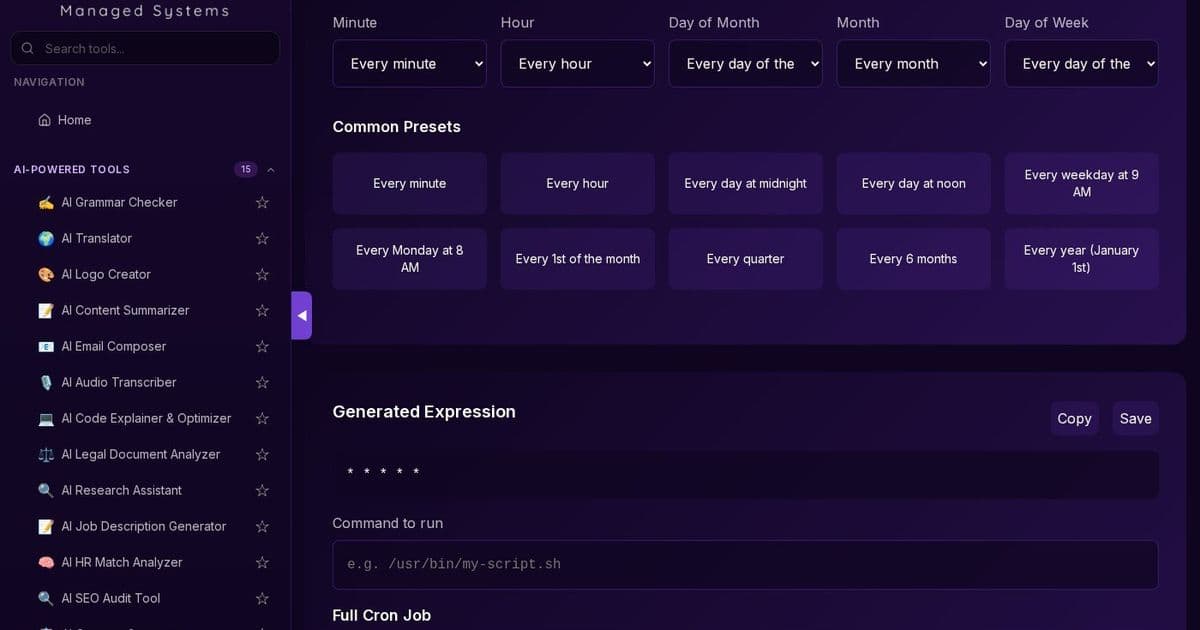Image resolution: width=1200 pixels, height=630 pixels.
Task: Favorite AI Translator using its star
Action: tap(261, 238)
